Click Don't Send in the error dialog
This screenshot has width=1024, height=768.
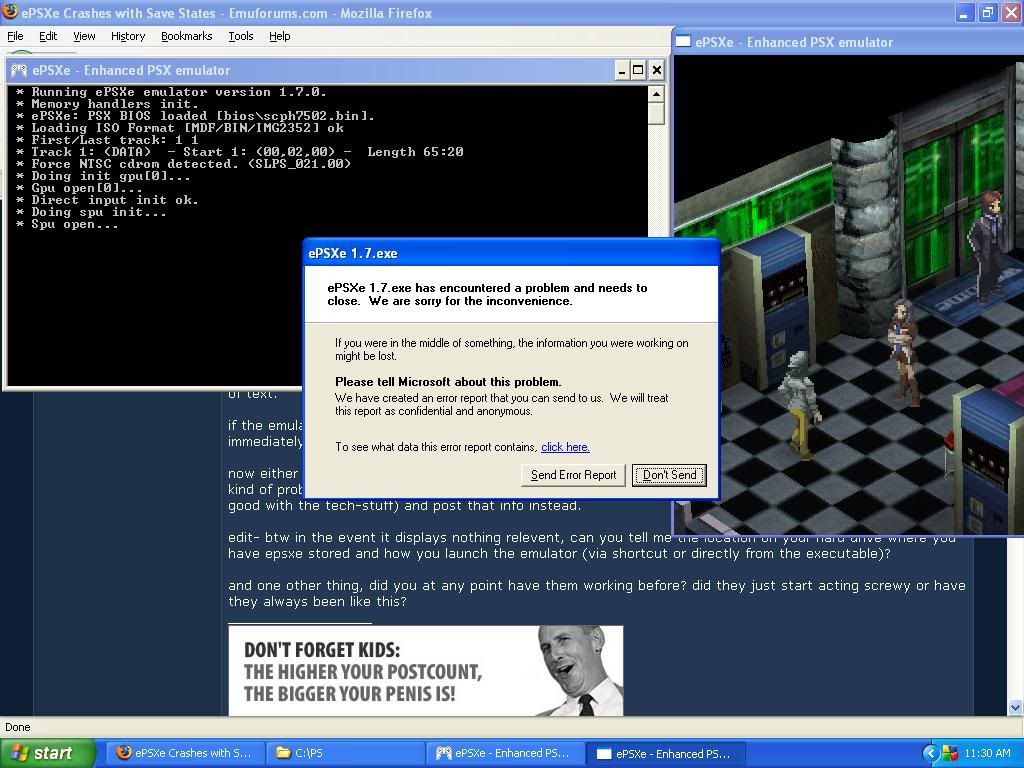click(669, 475)
